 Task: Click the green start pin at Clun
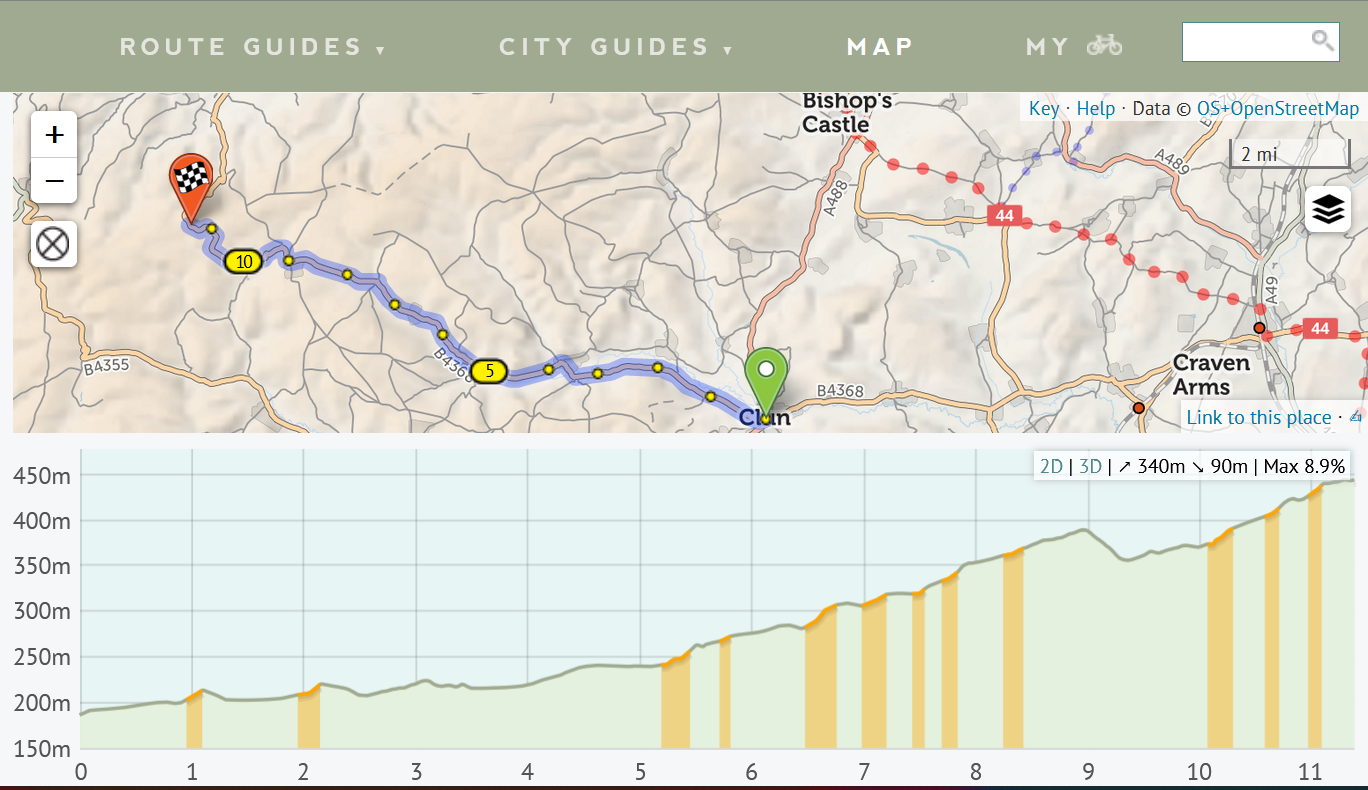(766, 374)
